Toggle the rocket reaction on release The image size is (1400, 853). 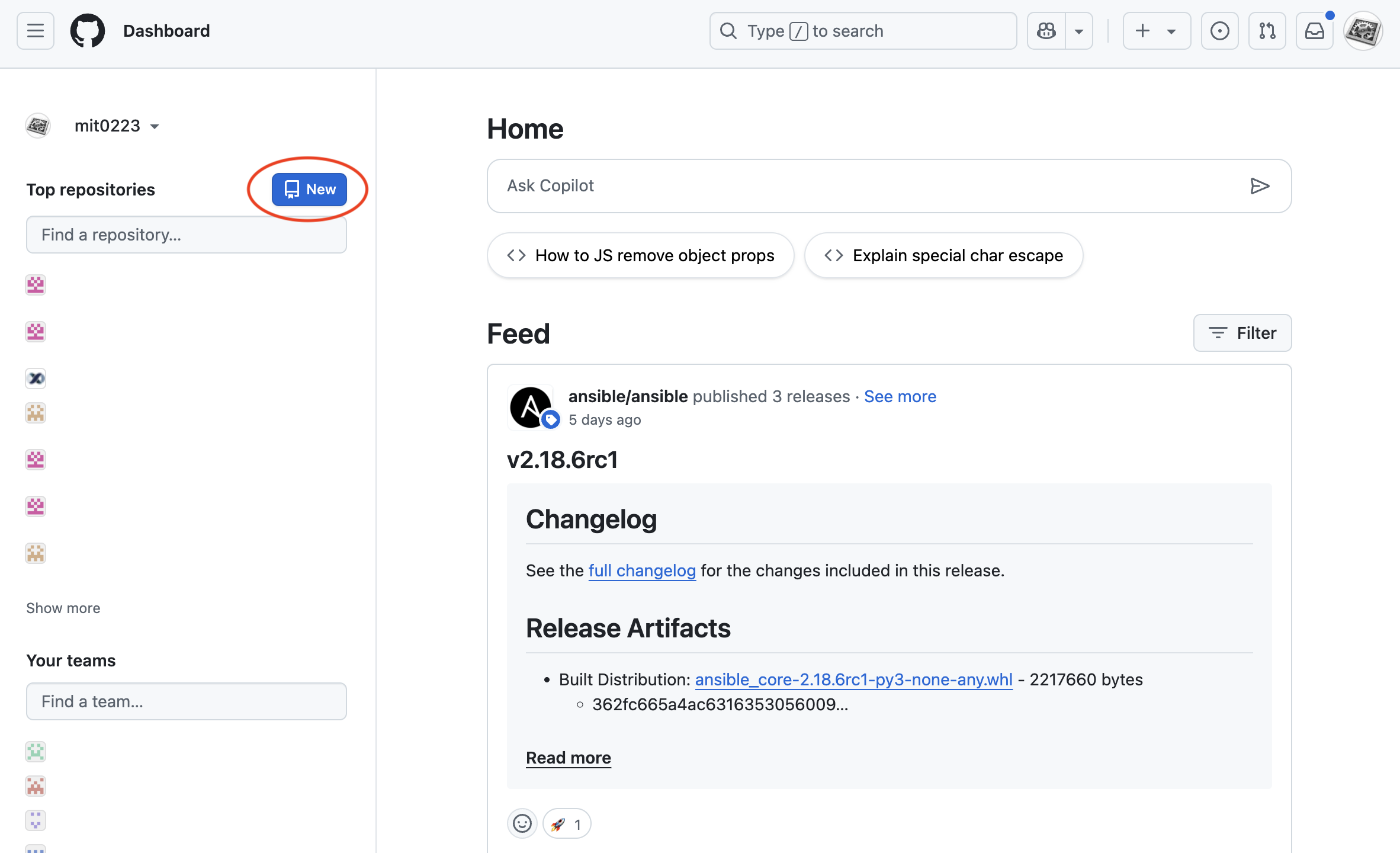[x=566, y=823]
